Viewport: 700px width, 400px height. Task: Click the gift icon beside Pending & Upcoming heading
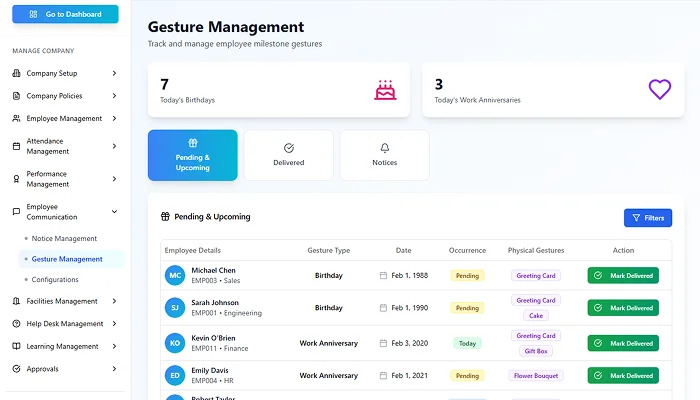165,216
